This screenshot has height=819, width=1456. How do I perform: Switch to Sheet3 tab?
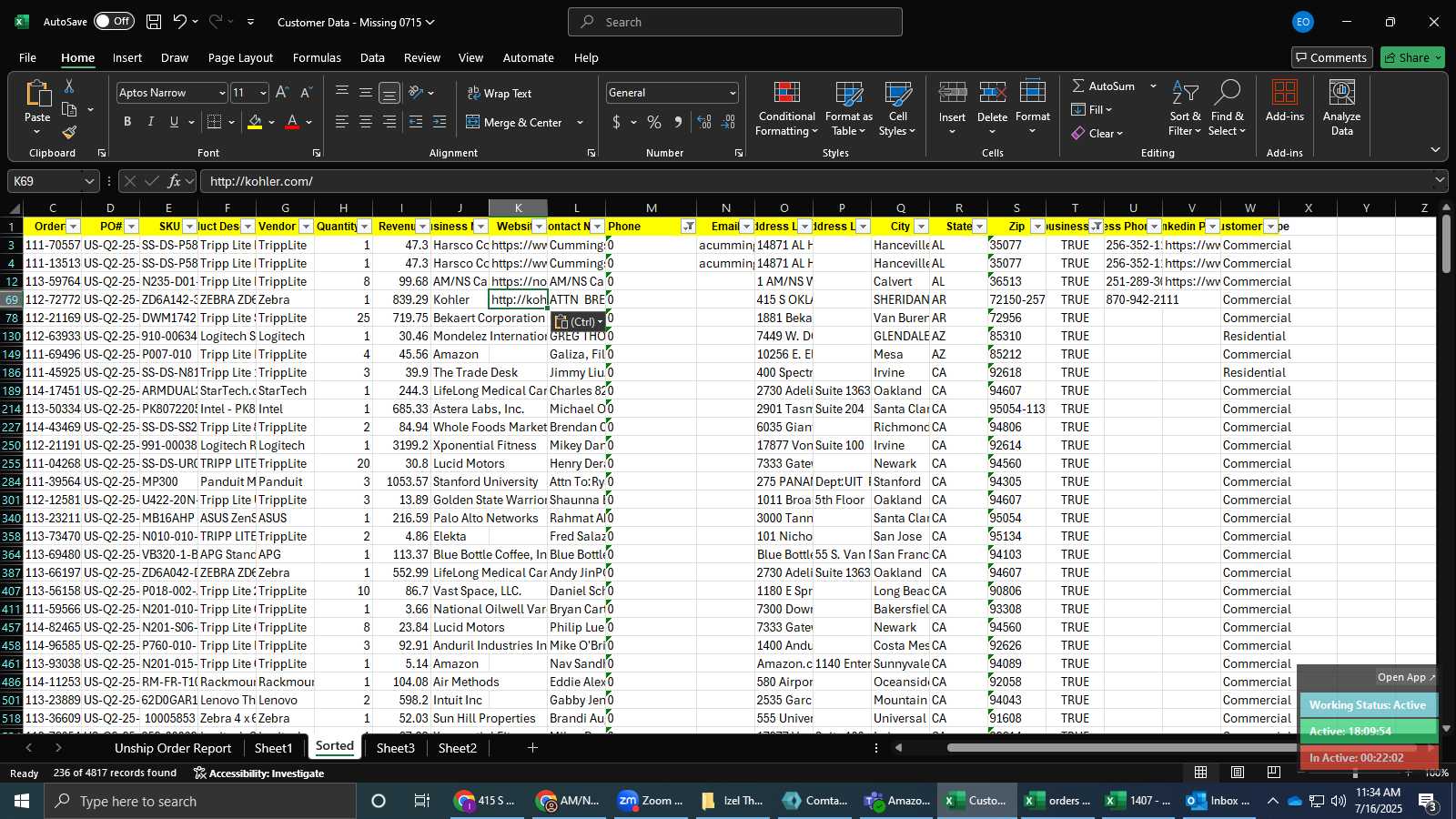coord(396,748)
